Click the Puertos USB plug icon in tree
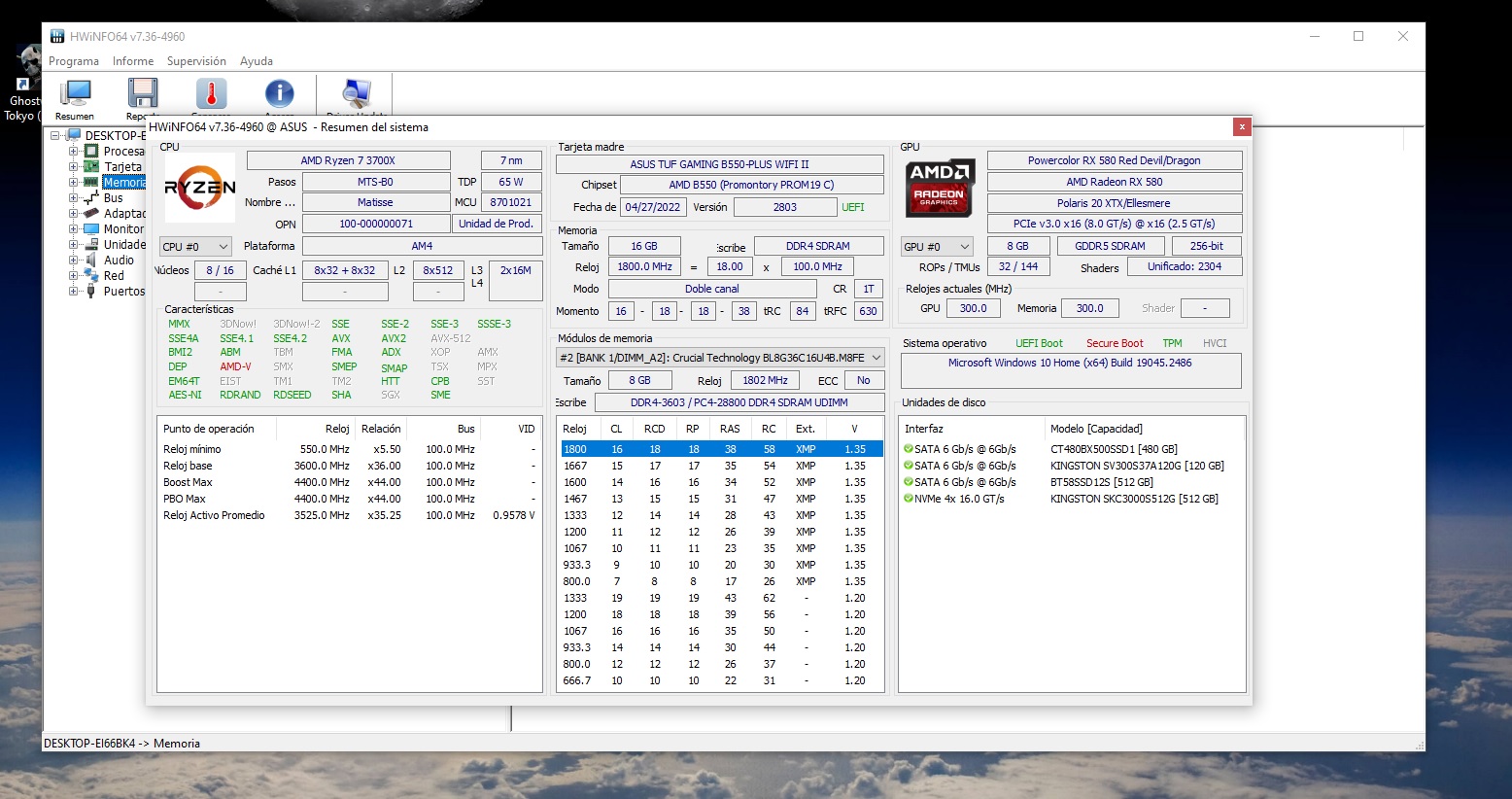Screen dimensions: 1512x799 tap(91, 291)
